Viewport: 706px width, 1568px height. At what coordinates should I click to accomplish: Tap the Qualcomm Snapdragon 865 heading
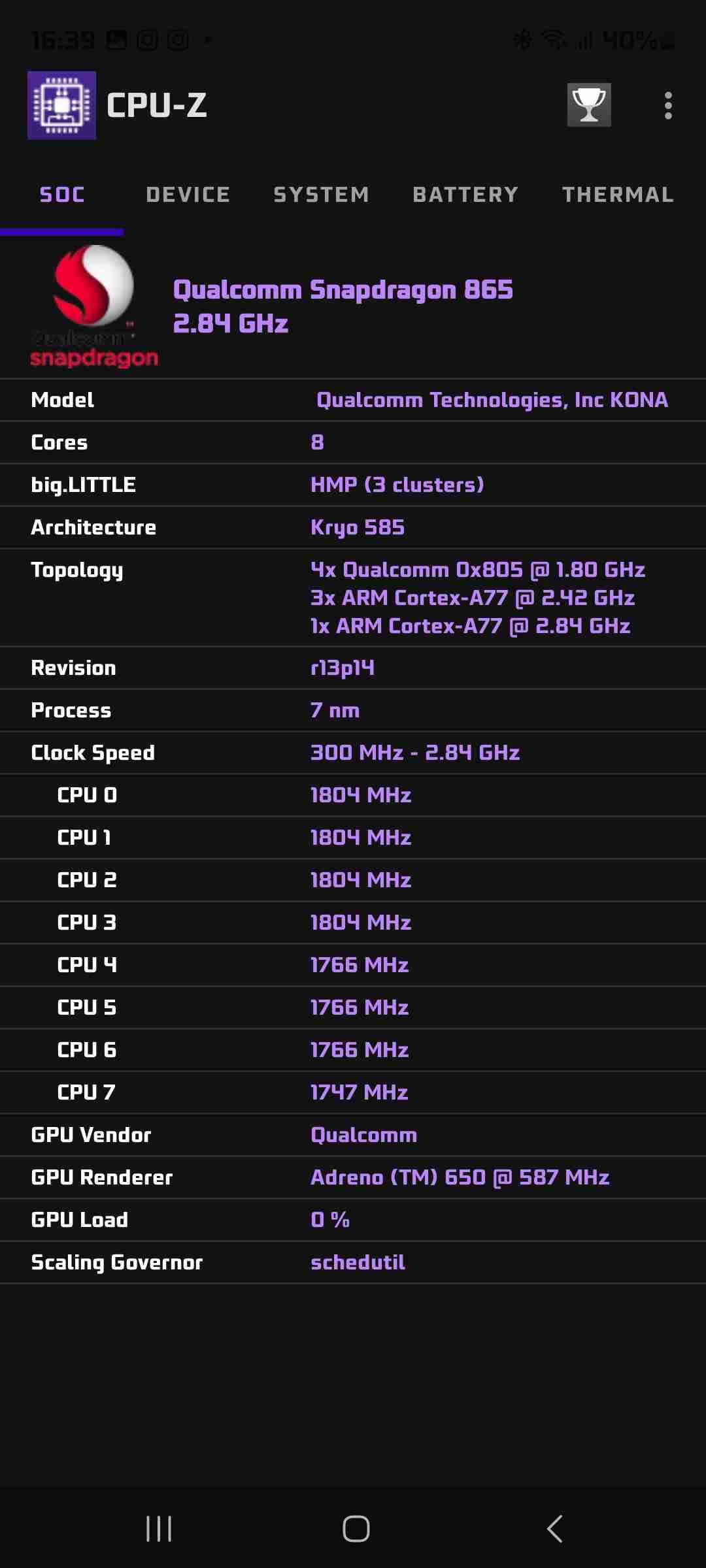tap(343, 290)
